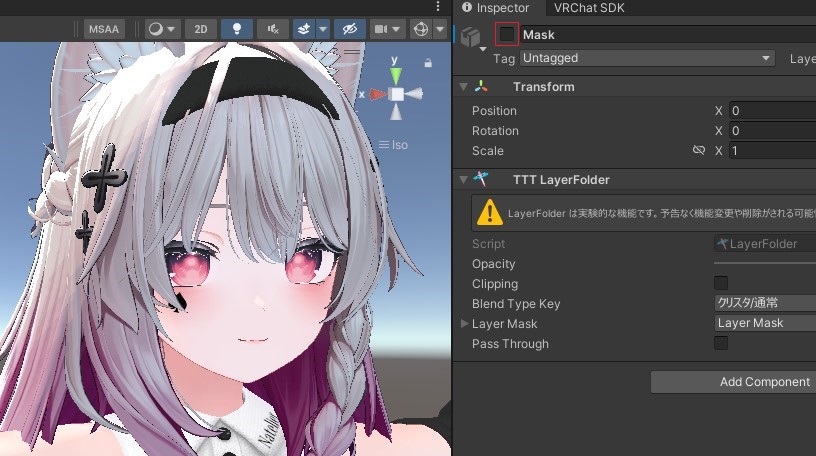Collapse the Transform component foldout

463,86
